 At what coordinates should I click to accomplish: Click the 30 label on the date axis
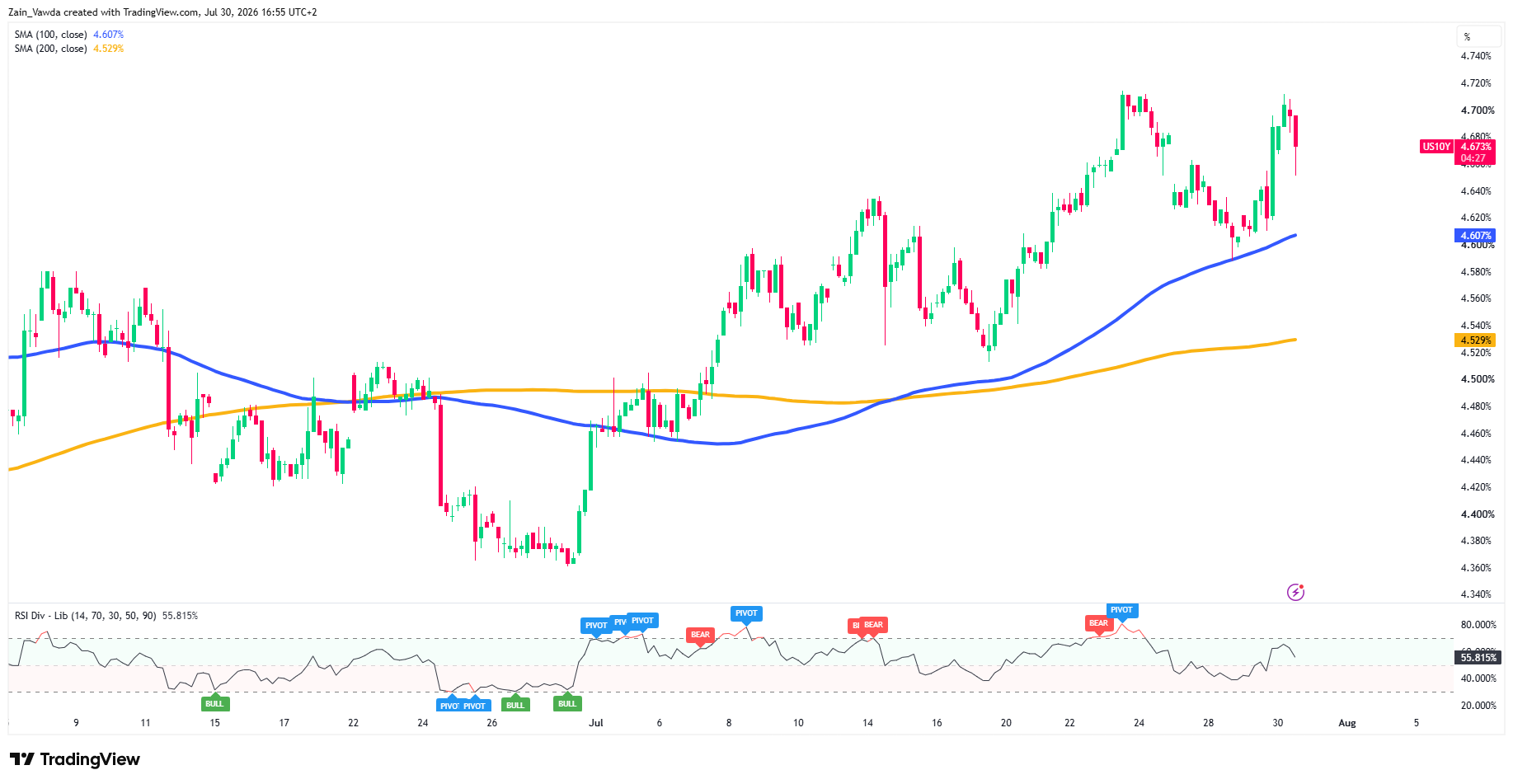coord(1277,723)
